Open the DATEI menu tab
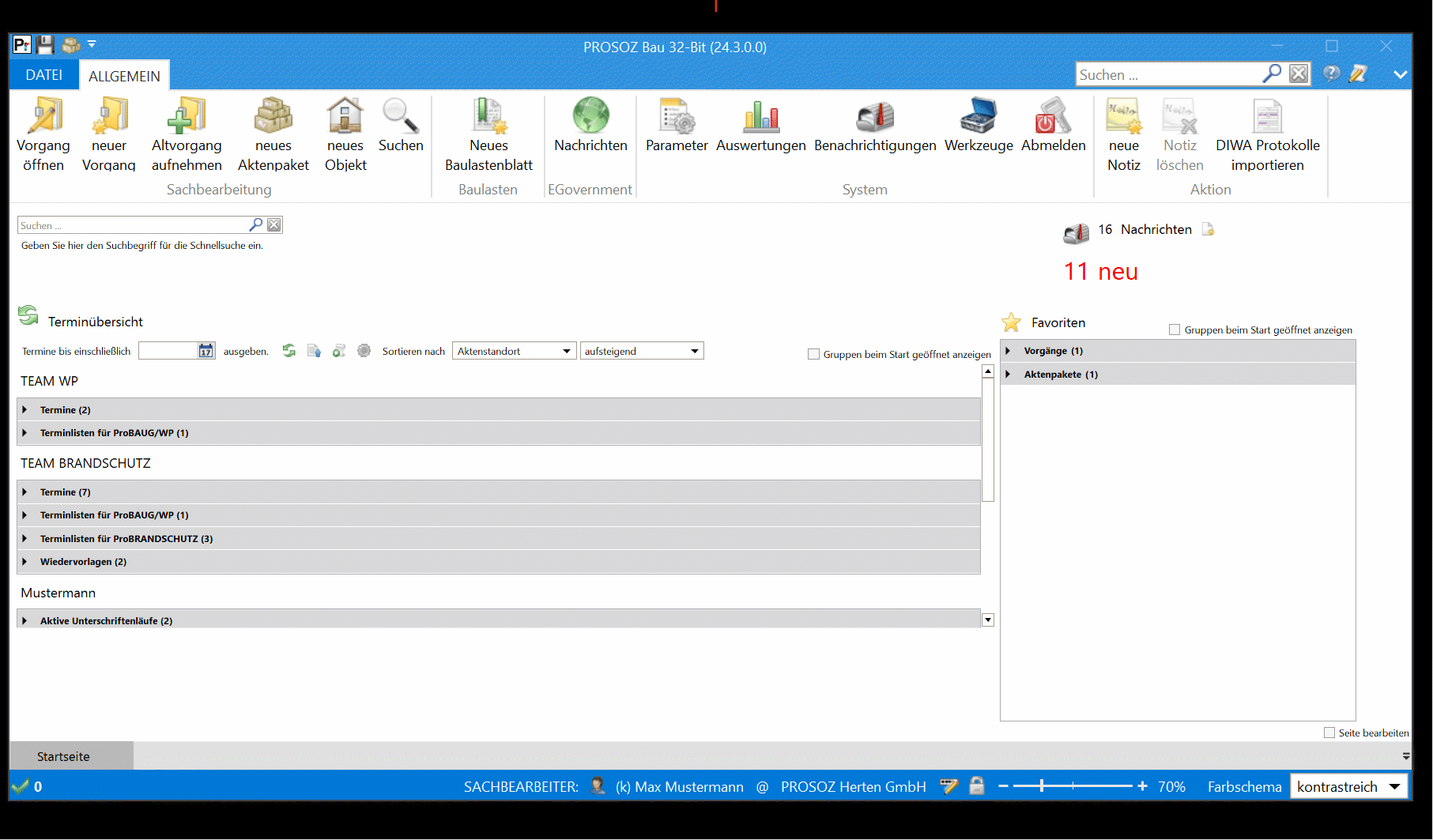The image size is (1433, 840). pyautogui.click(x=44, y=75)
